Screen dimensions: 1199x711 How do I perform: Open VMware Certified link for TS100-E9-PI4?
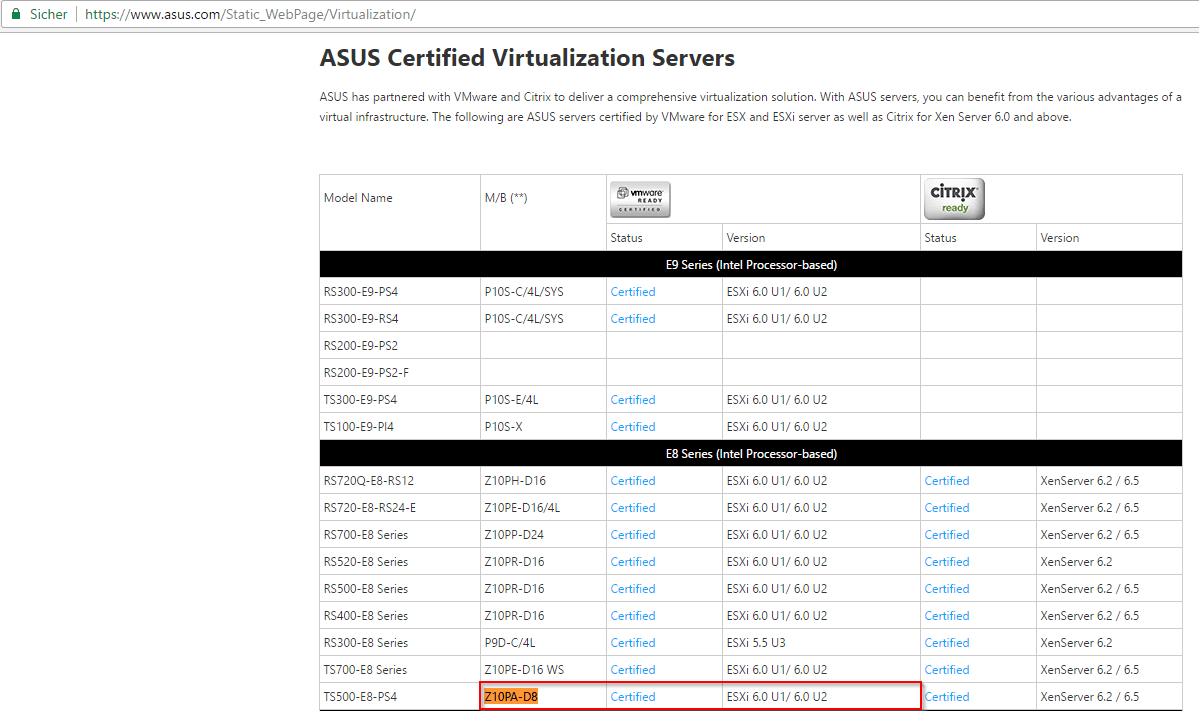click(632, 426)
